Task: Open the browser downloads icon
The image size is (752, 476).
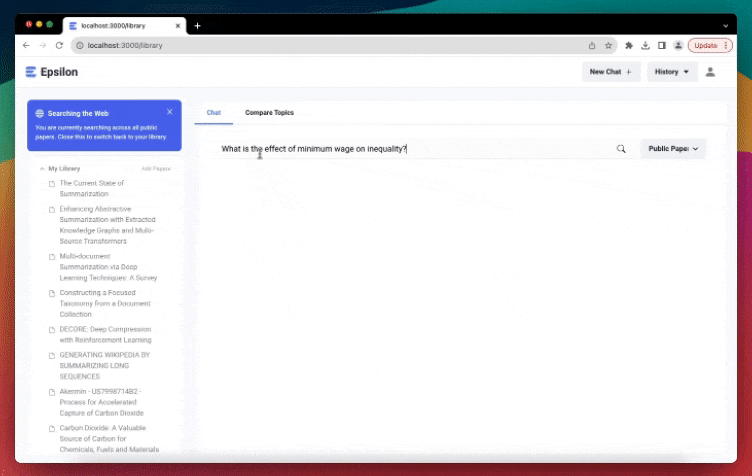Action: pyautogui.click(x=645, y=45)
